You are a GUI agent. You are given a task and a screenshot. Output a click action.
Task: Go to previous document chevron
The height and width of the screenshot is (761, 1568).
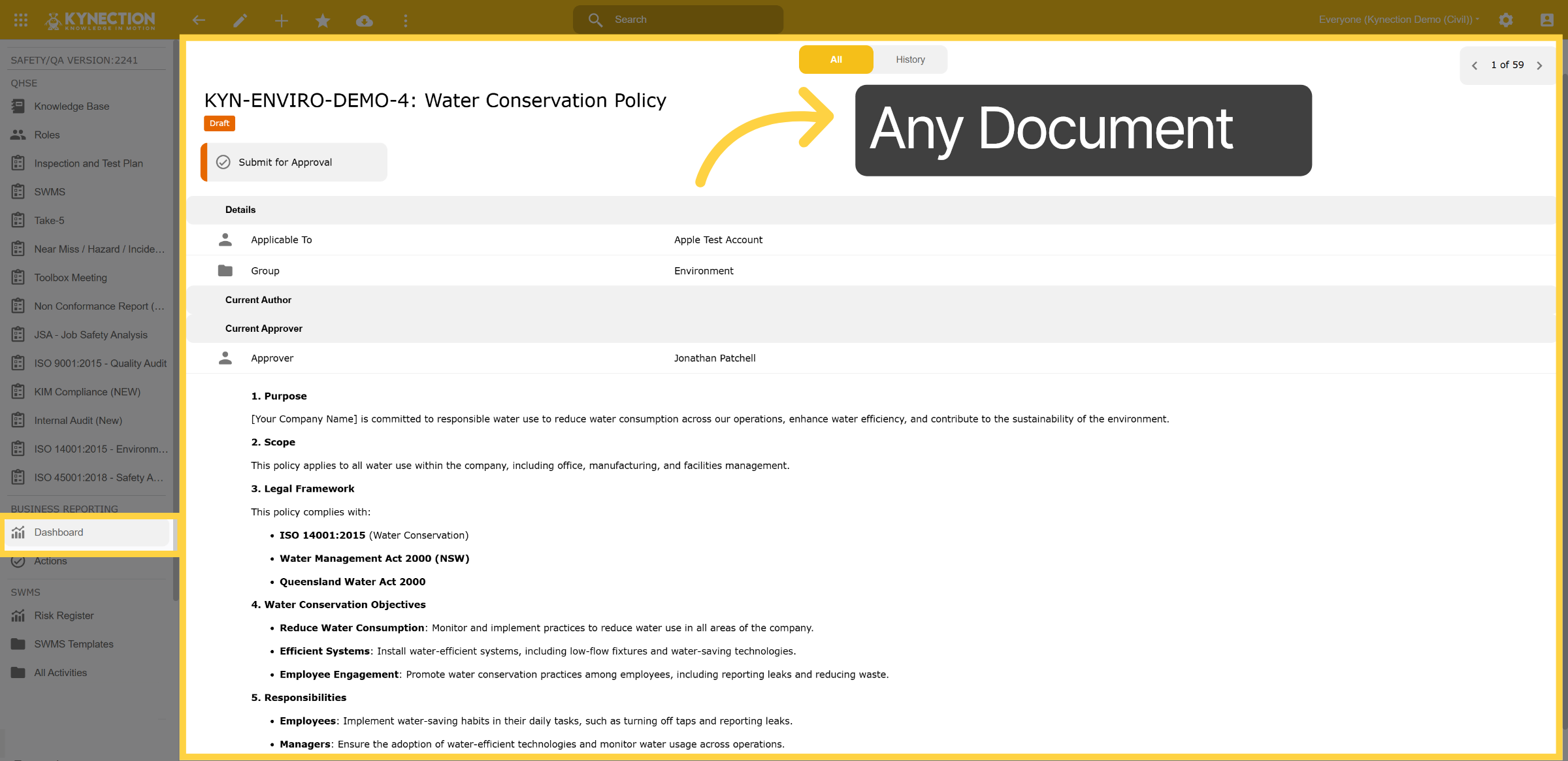pyautogui.click(x=1475, y=65)
